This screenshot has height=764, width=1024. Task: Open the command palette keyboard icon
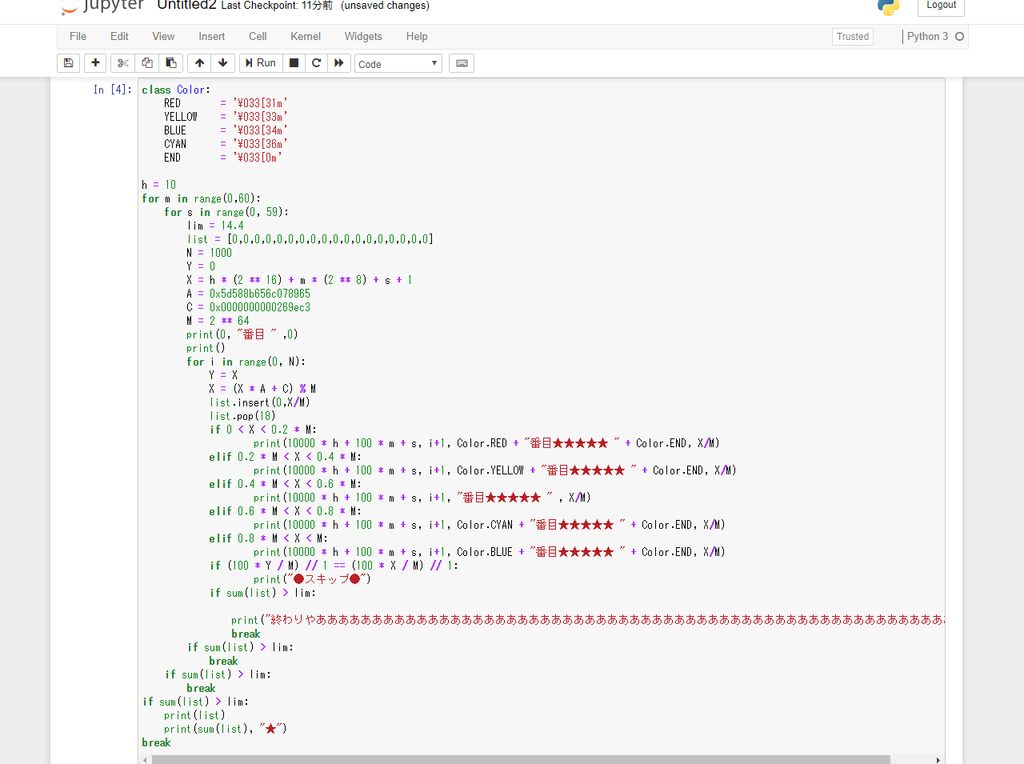pos(462,63)
